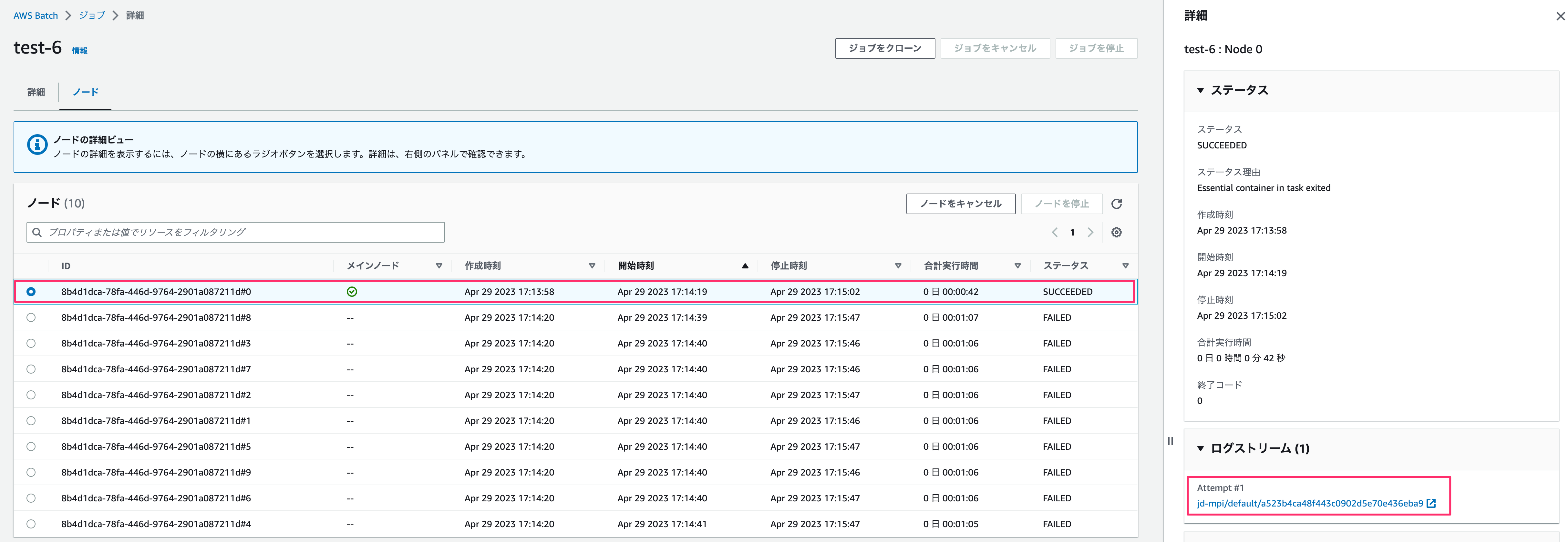This screenshot has width=1568, height=542.
Task: Close the details side panel
Action: point(1560,16)
